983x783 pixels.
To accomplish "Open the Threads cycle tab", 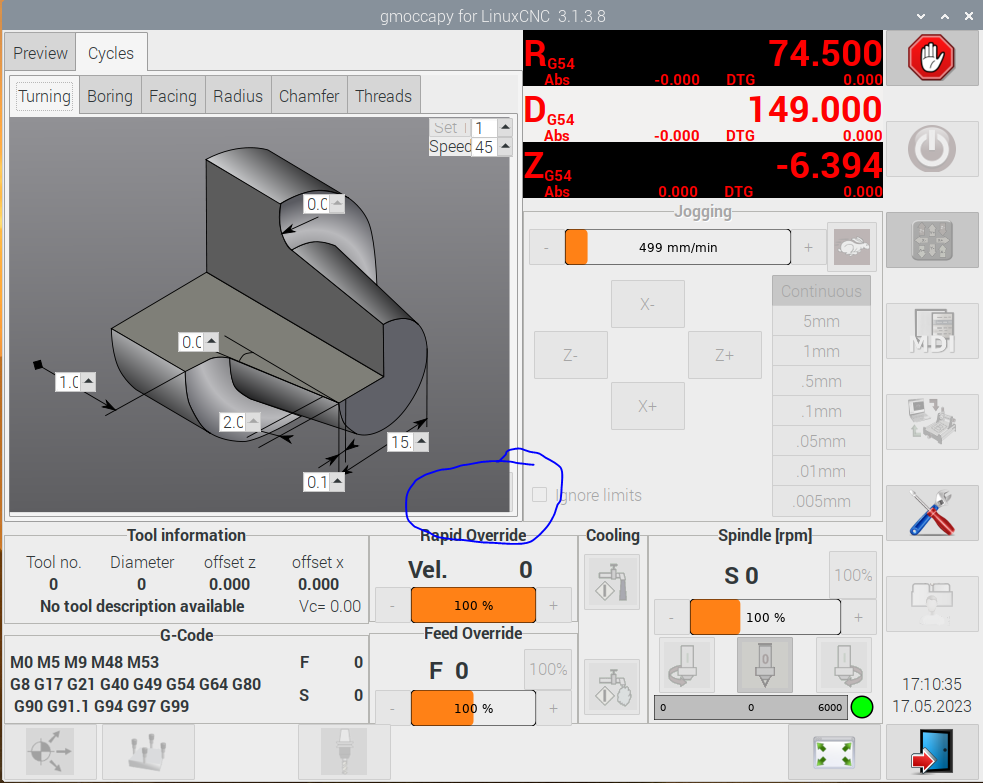I will pos(384,96).
